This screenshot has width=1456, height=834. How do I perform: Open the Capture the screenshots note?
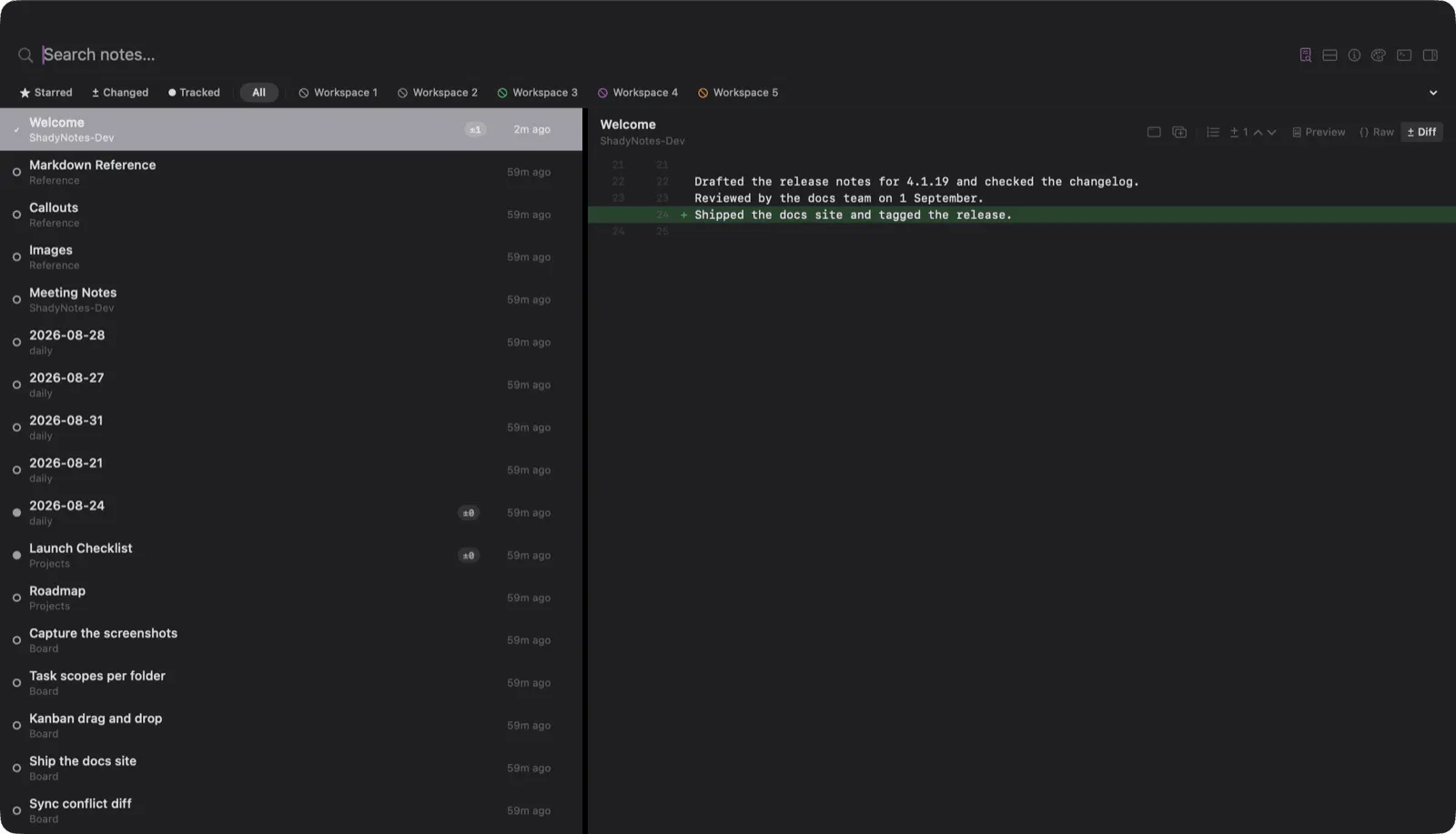[x=291, y=640]
